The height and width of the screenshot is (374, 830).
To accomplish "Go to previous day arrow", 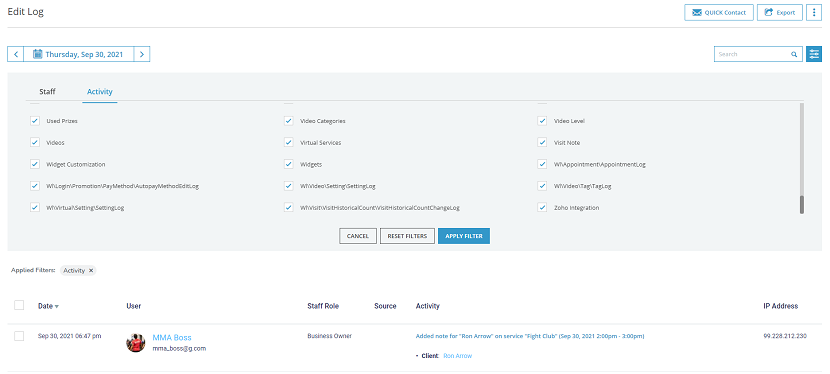I will 15,54.
